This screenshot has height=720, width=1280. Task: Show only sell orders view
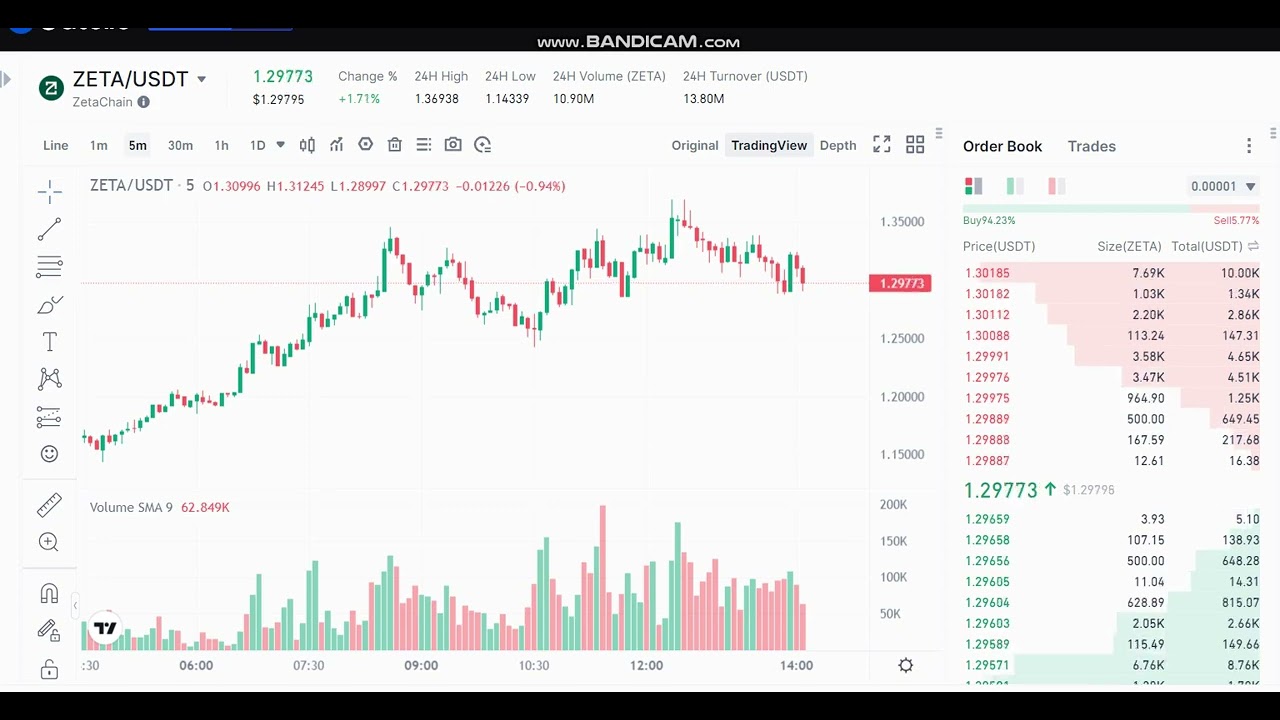tap(1057, 186)
